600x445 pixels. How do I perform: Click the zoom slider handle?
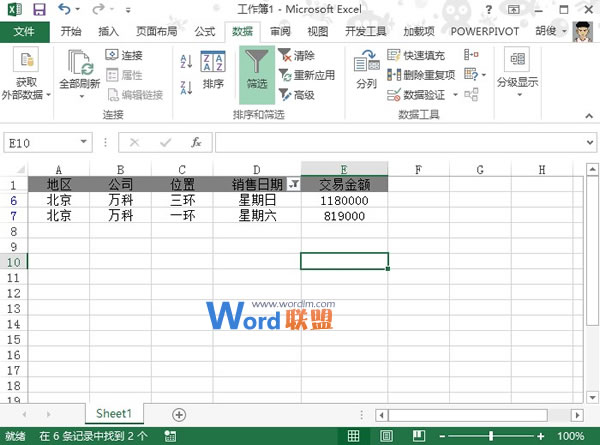[491, 436]
